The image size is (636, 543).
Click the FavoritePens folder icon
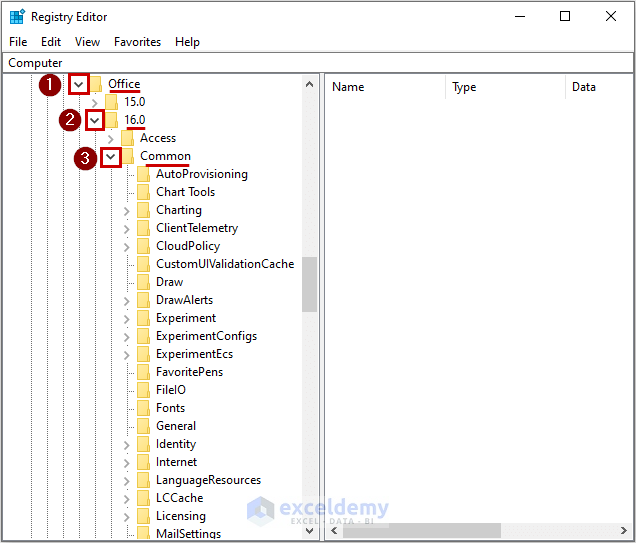coord(143,372)
